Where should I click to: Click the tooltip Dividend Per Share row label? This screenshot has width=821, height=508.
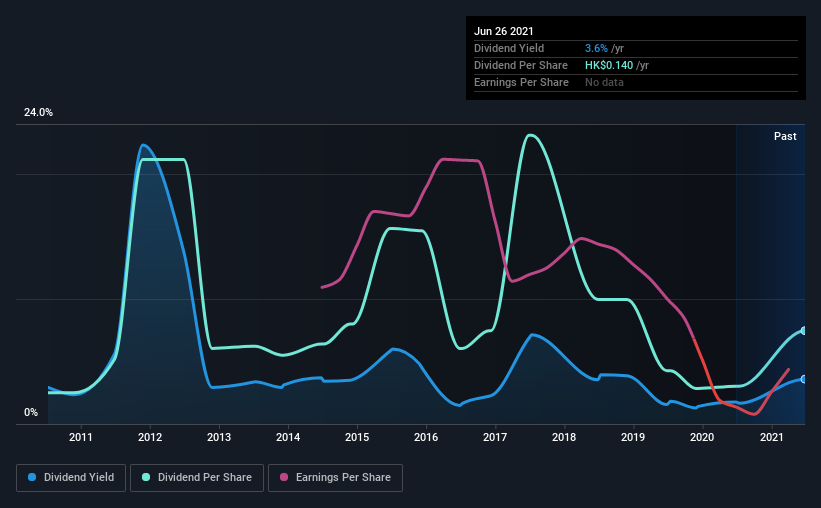[520, 65]
